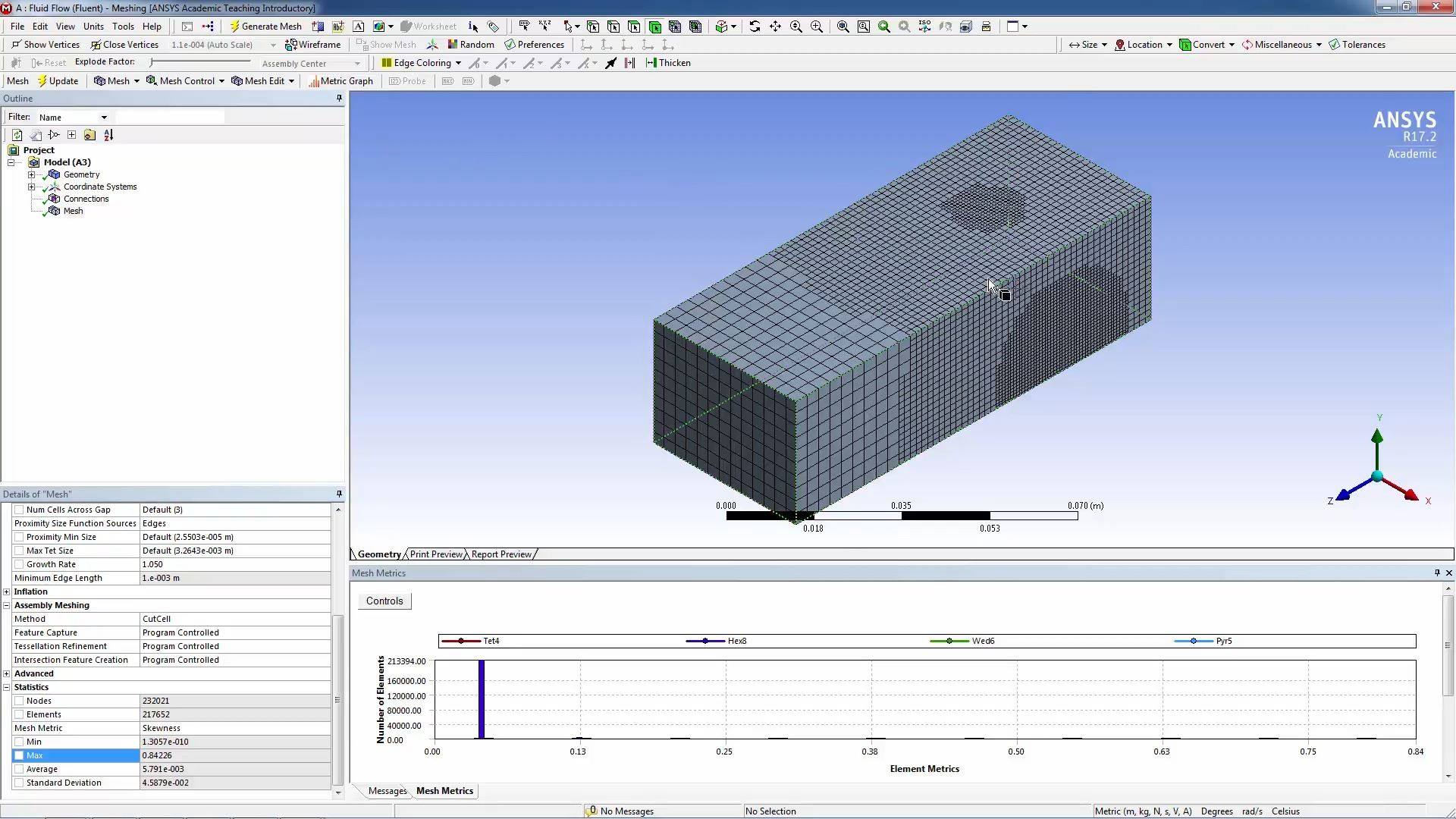The height and width of the screenshot is (819, 1456).
Task: Switch to the Print Preview tab
Action: click(x=436, y=554)
